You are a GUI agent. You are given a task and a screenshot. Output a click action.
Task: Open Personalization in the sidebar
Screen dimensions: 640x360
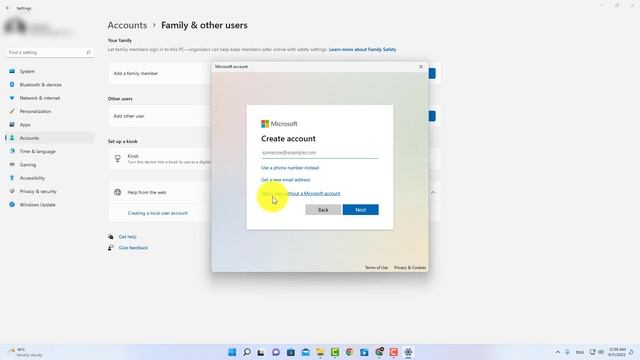pos(49,111)
